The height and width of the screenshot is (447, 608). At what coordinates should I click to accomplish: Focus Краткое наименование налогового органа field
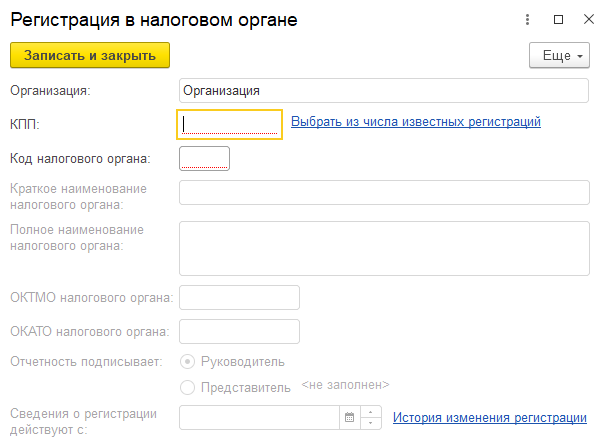coord(384,192)
